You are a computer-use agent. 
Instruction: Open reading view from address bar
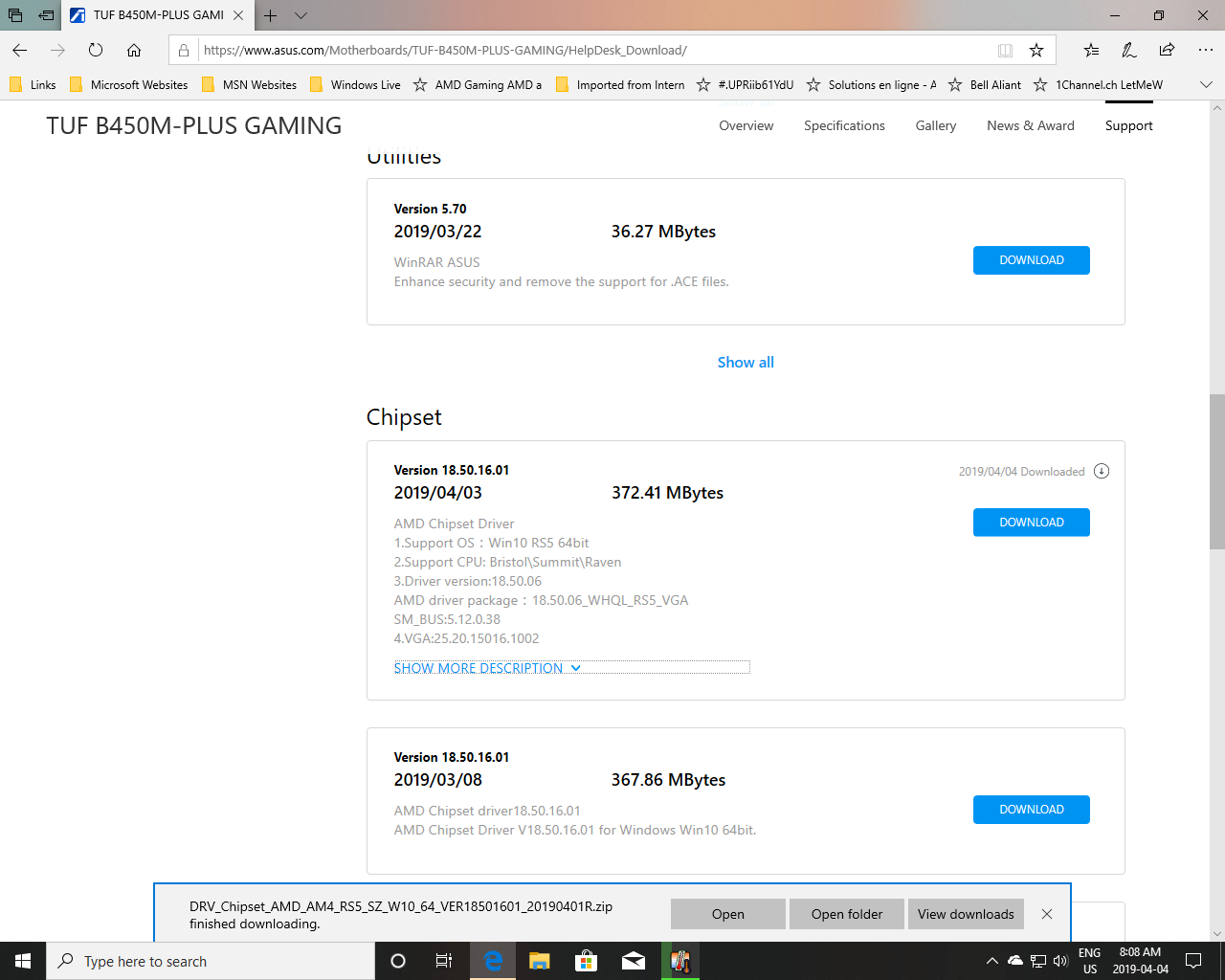coord(1005,50)
